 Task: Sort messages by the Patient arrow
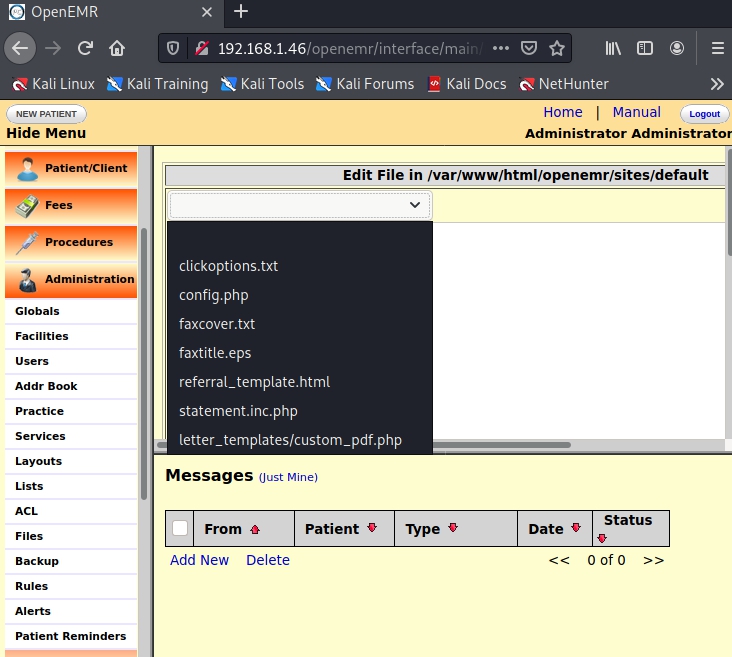[x=372, y=528]
